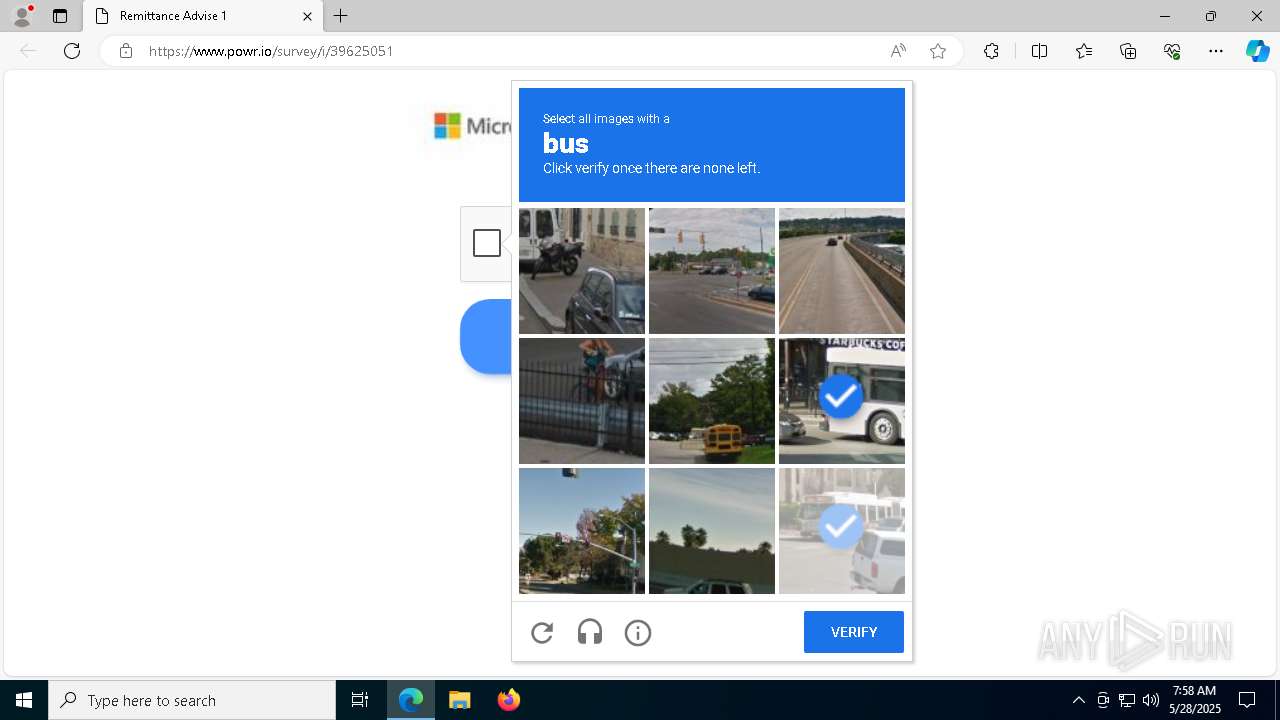Open the Favorites list
1280x720 pixels.
[x=1084, y=51]
